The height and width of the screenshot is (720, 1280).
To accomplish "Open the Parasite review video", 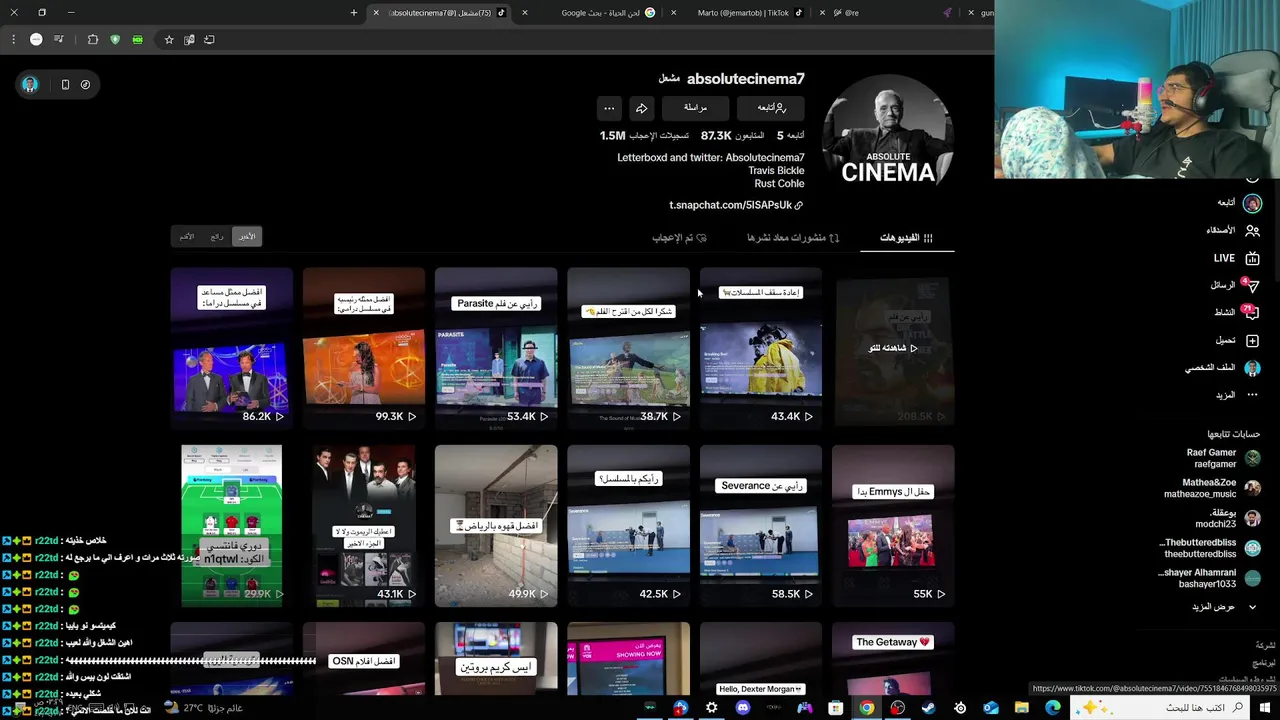I will coord(496,348).
